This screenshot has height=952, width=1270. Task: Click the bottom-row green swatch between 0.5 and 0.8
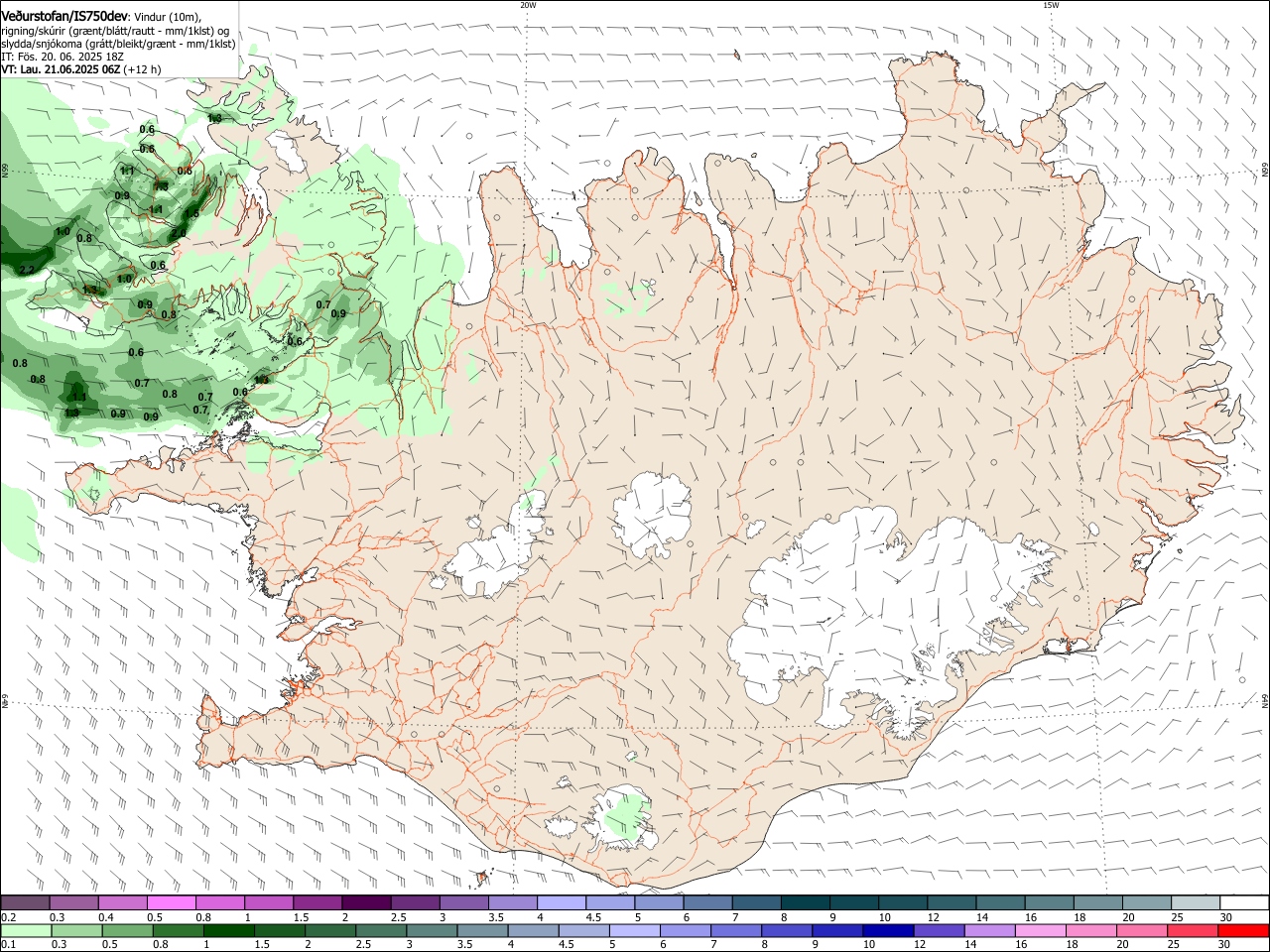[x=127, y=930]
